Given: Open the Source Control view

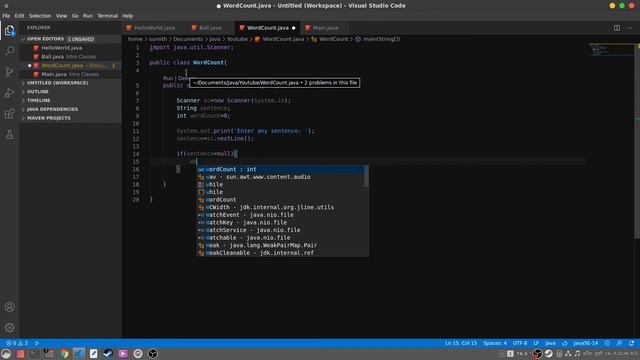Looking at the screenshot, I should tap(9, 72).
